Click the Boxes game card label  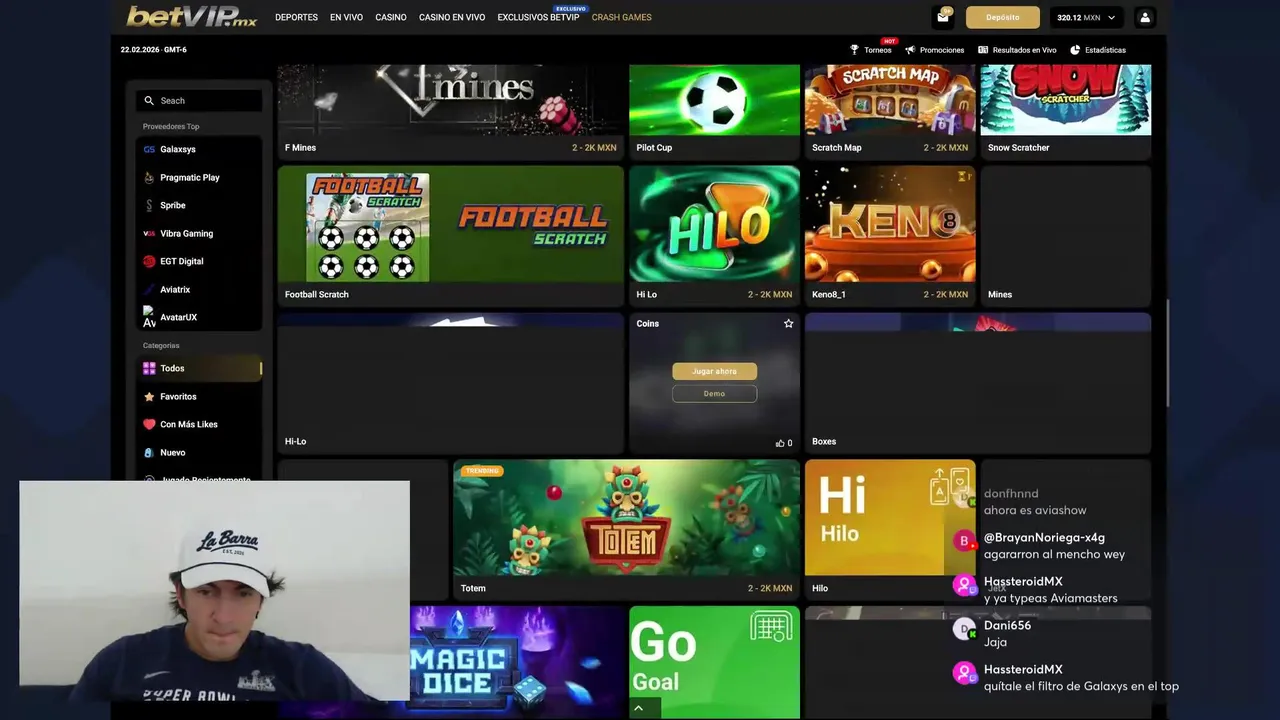[824, 442]
